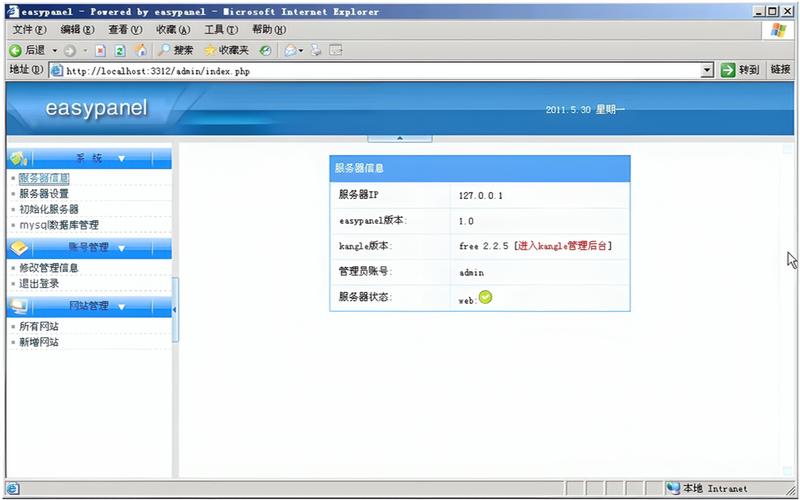Click the Windows flag logo throbber
Screen dimensions: 800x500
[x=778, y=30]
